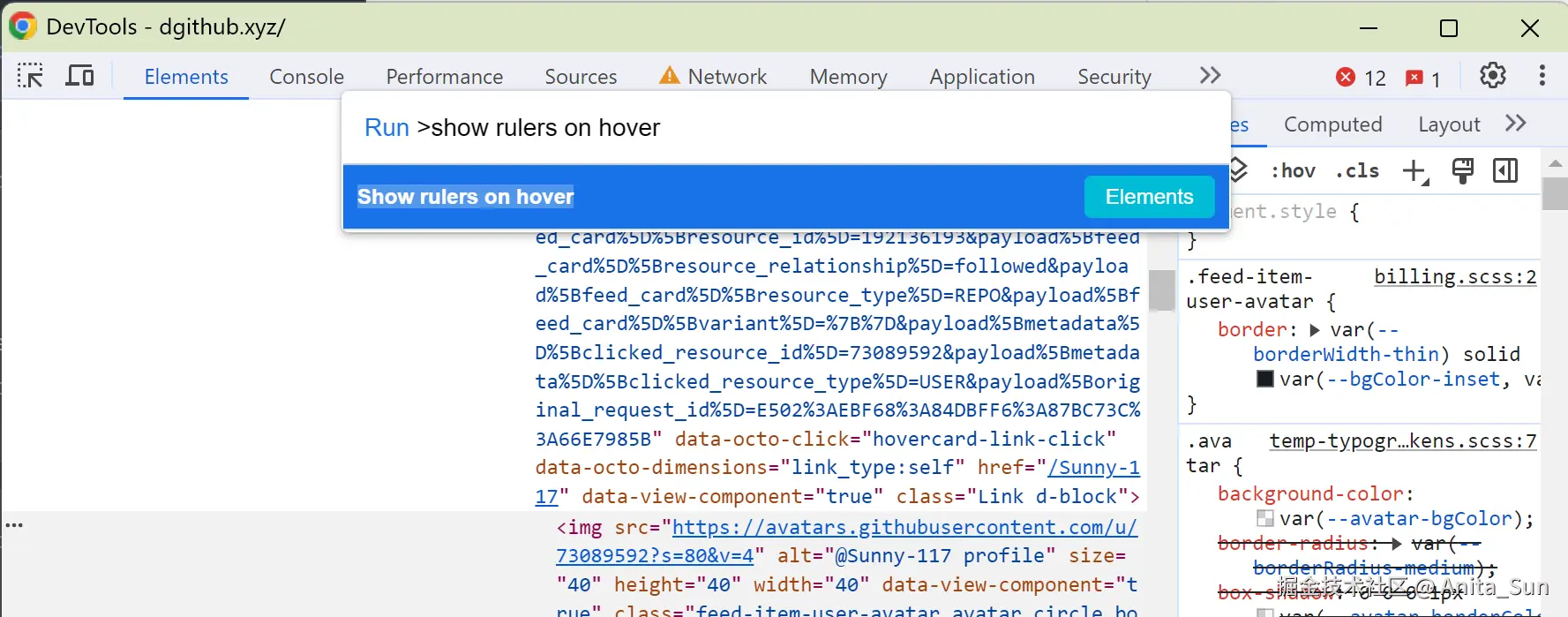1568x617 pixels.
Task: Click the Styles pane scrollbar thumb
Action: [1555, 193]
